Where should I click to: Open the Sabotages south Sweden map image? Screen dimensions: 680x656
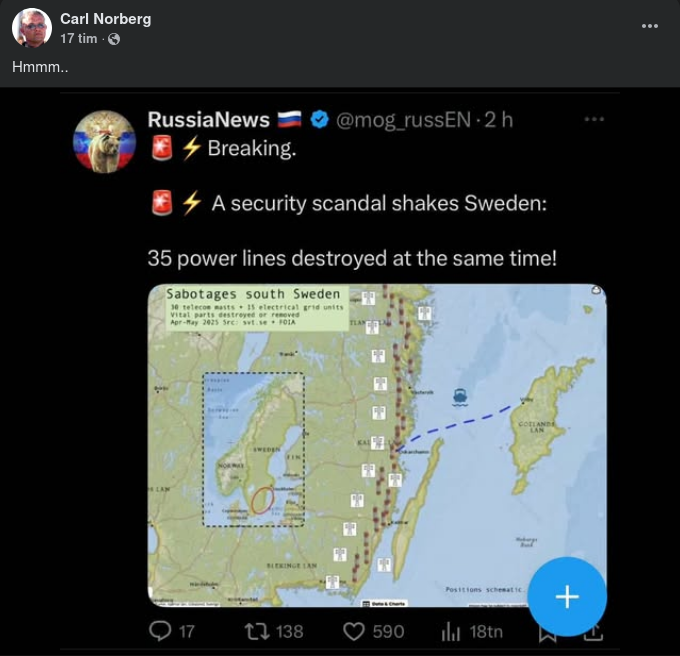377,445
